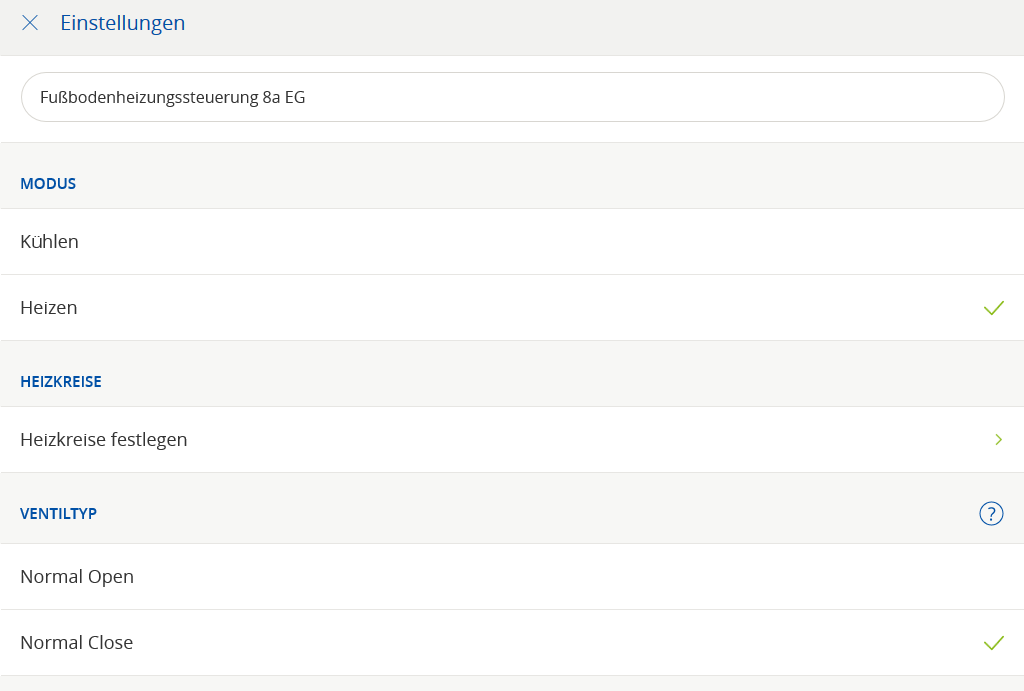Click the Einstellungen page title
This screenshot has width=1024, height=691.
(122, 23)
